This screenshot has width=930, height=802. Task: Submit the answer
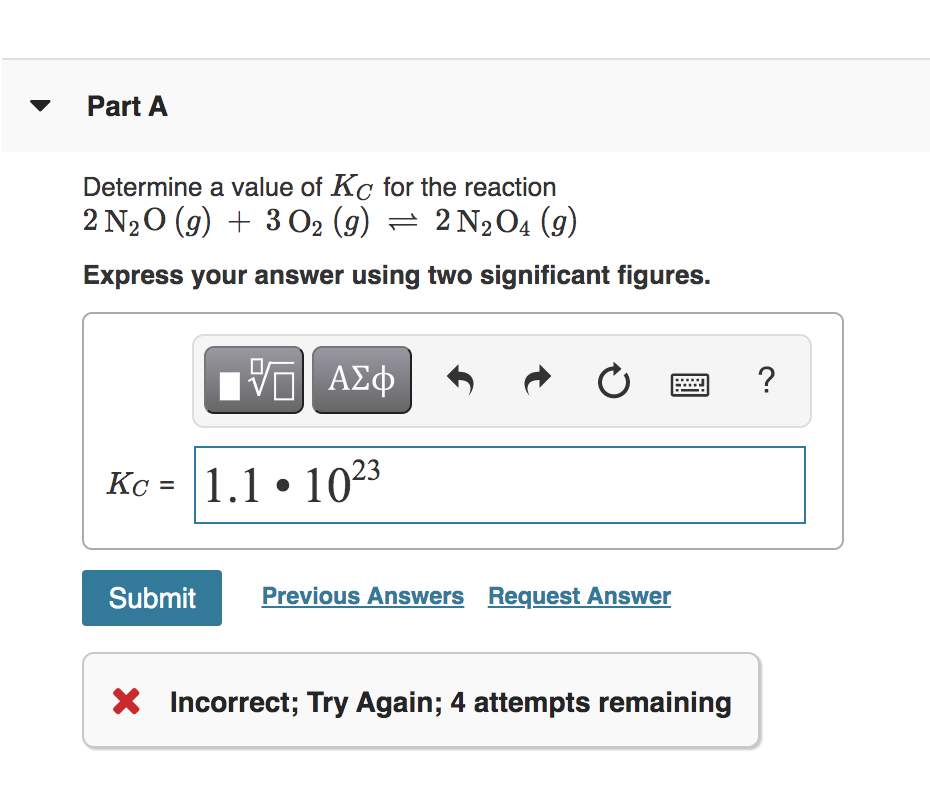tap(151, 597)
